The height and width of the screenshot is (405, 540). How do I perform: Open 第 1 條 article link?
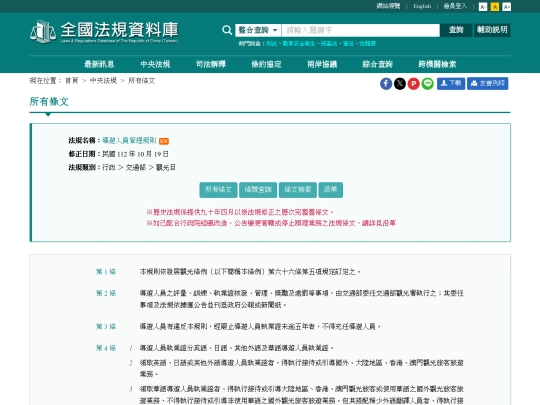(106, 272)
